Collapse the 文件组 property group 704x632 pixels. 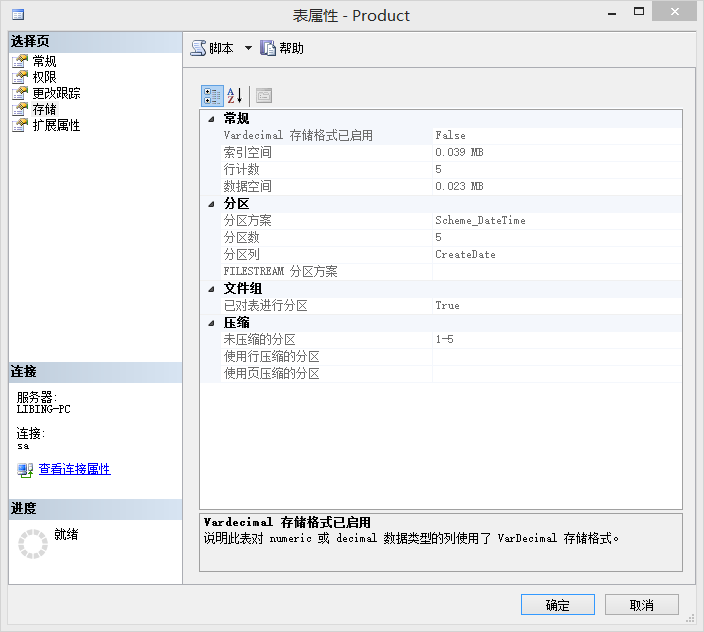pos(211,290)
